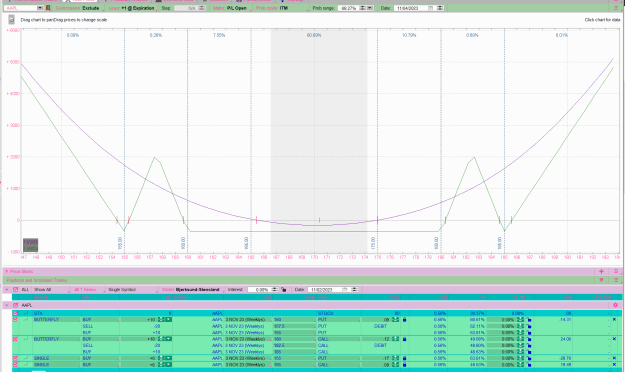Click the 185.00 price slice marker on chart
This screenshot has width=625, height=372.
point(499,242)
